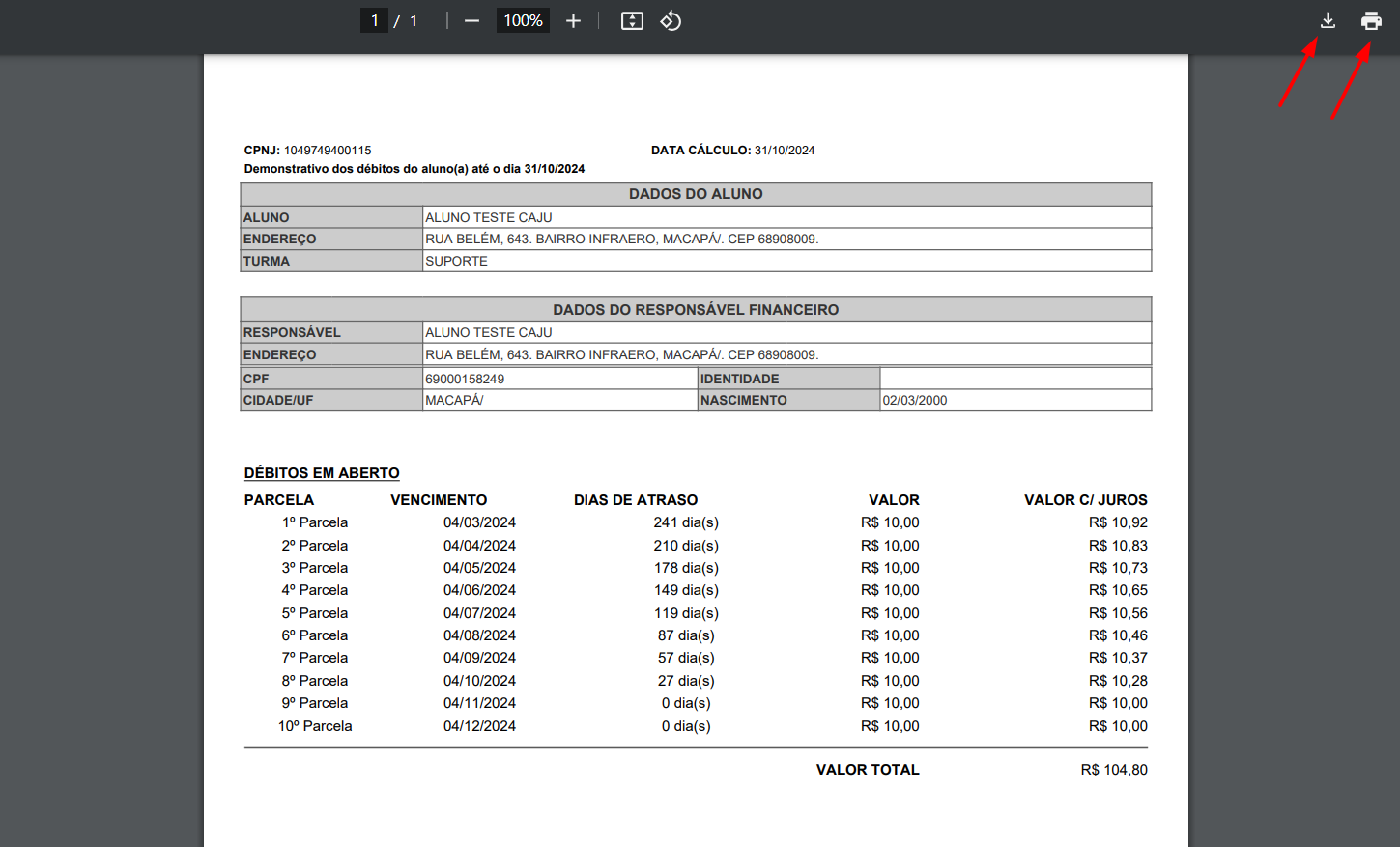Select the 9º Parcela row label
Image resolution: width=1400 pixels, height=847 pixels.
315,703
